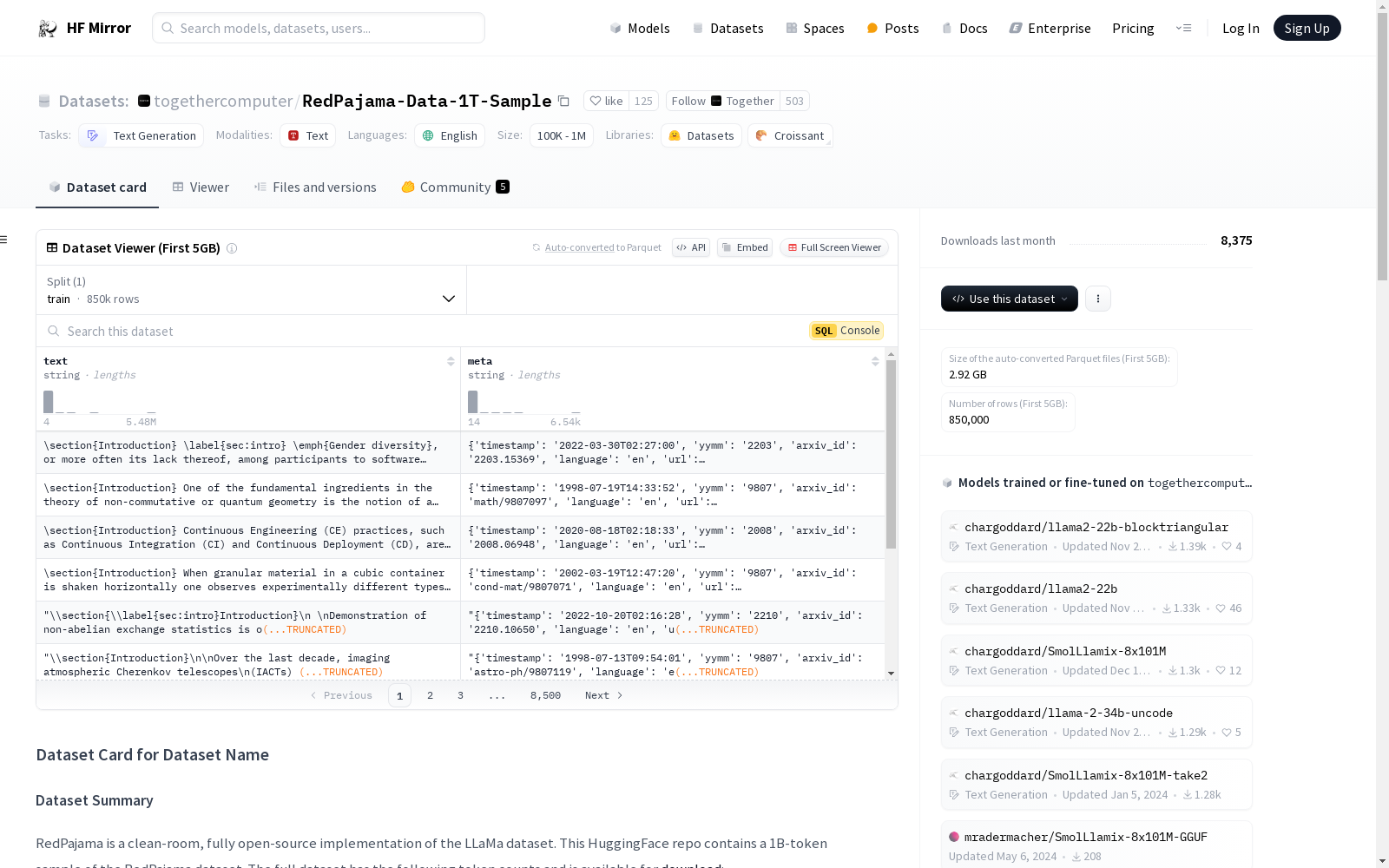1389x868 pixels.
Task: Open the API button in viewer
Action: point(691,247)
